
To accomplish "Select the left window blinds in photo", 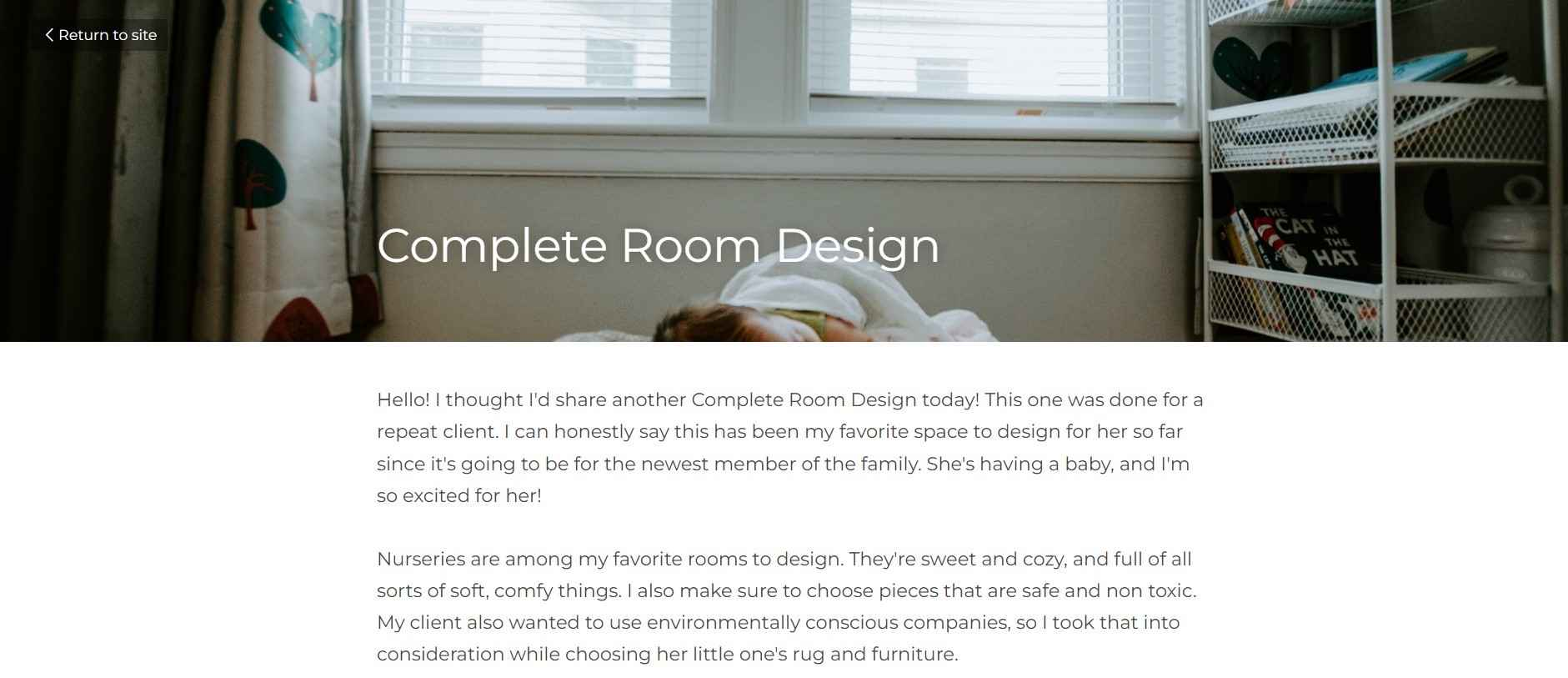I will pyautogui.click(x=538, y=46).
